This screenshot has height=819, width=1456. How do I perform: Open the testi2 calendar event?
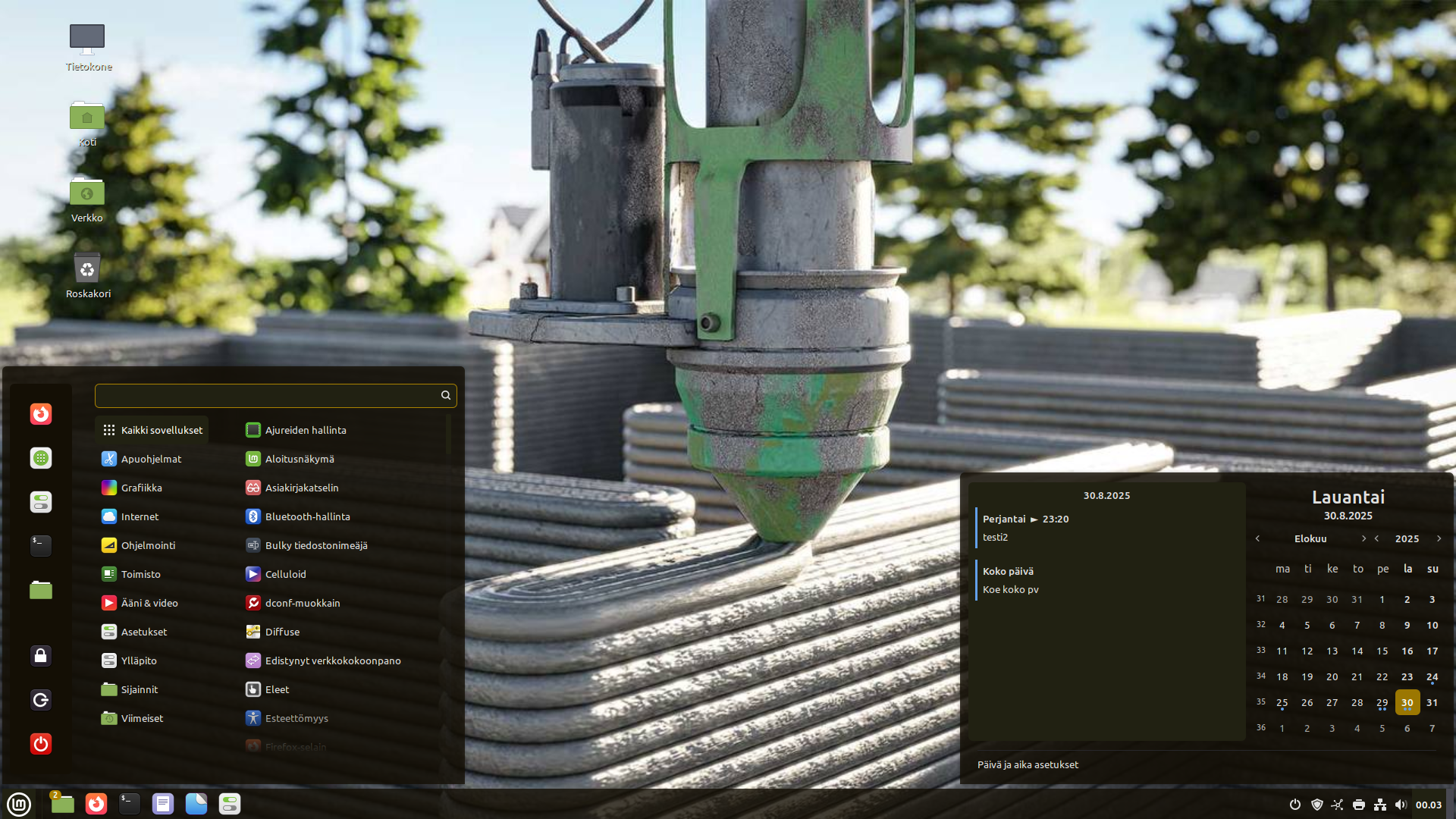pos(995,537)
